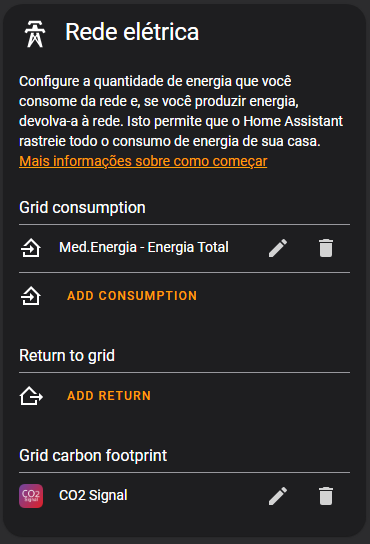Delete the Med.Energia - Energia Total consumption source
The width and height of the screenshot is (370, 544).
[326, 248]
